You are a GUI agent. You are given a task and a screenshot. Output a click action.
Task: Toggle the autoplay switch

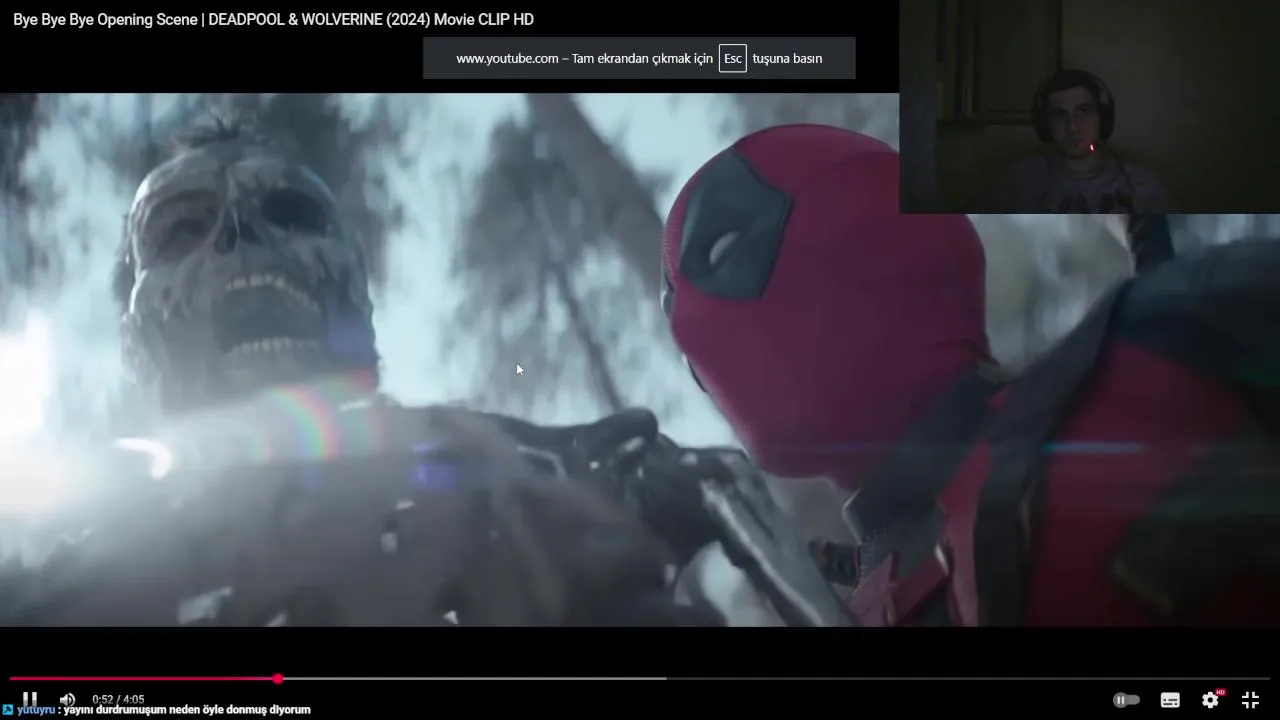coord(1126,700)
